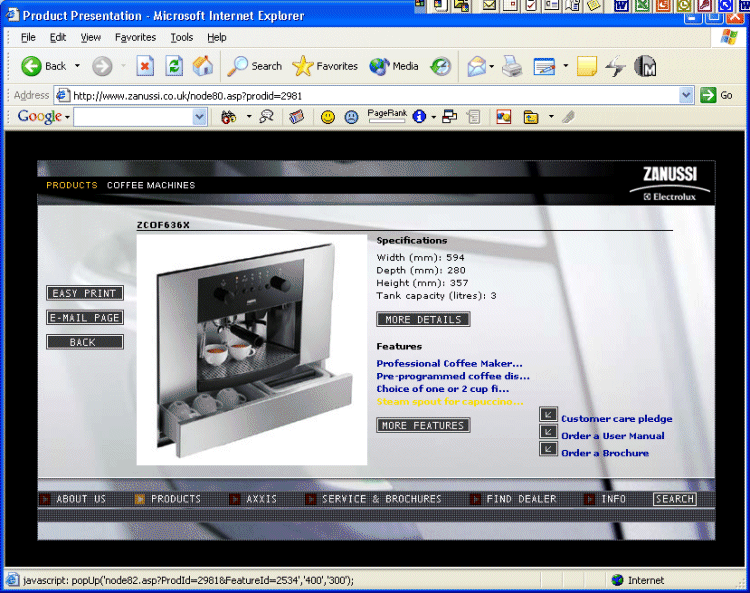
Task: Open INFO navigation item
Action: [x=613, y=499]
